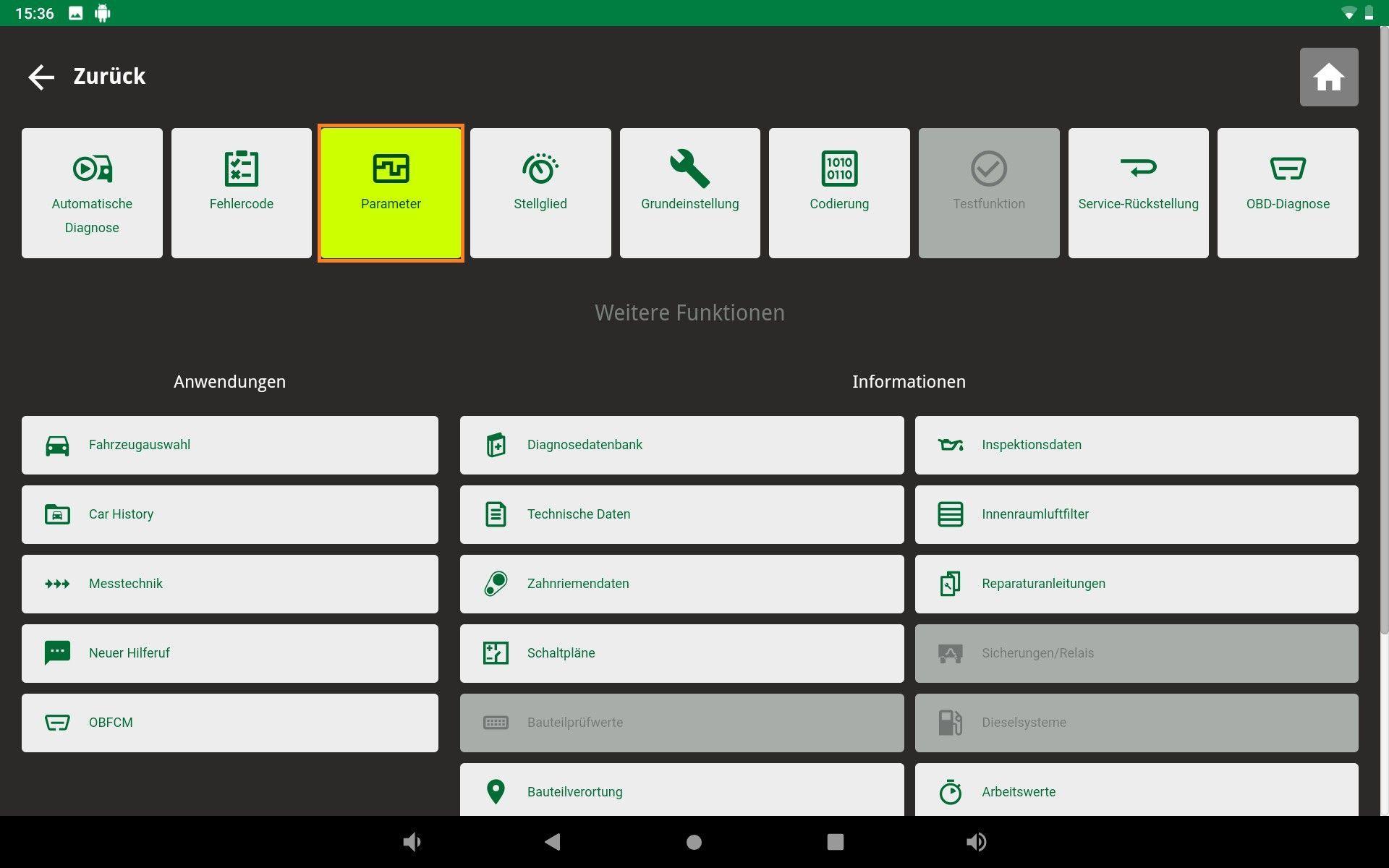Viewport: 1389px width, 868px height.
Task: Show Technische Daten
Action: 682,514
